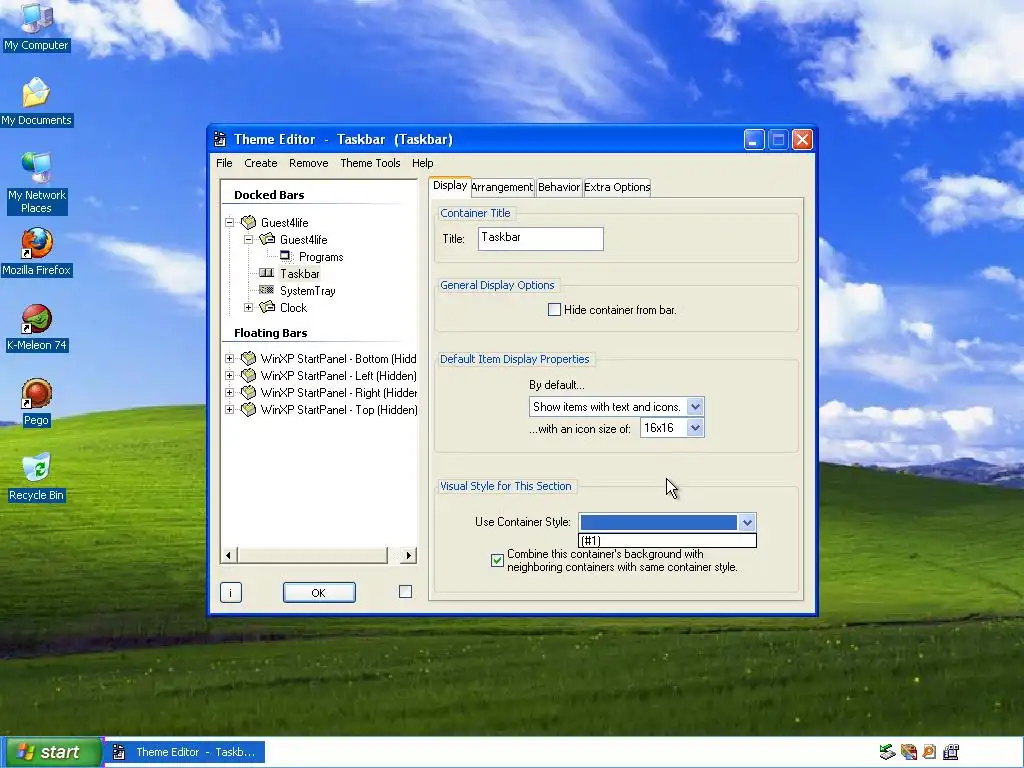The width and height of the screenshot is (1024, 768).
Task: Click the Windows start button
Action: (x=52, y=752)
